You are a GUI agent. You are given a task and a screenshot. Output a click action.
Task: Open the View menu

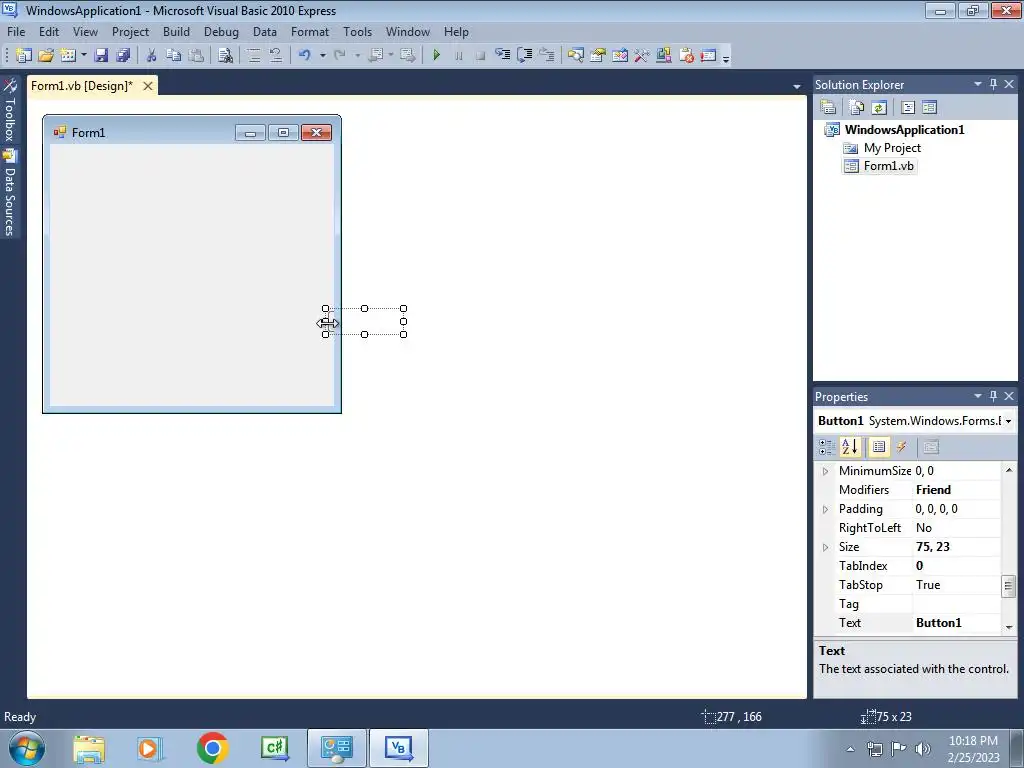85,31
